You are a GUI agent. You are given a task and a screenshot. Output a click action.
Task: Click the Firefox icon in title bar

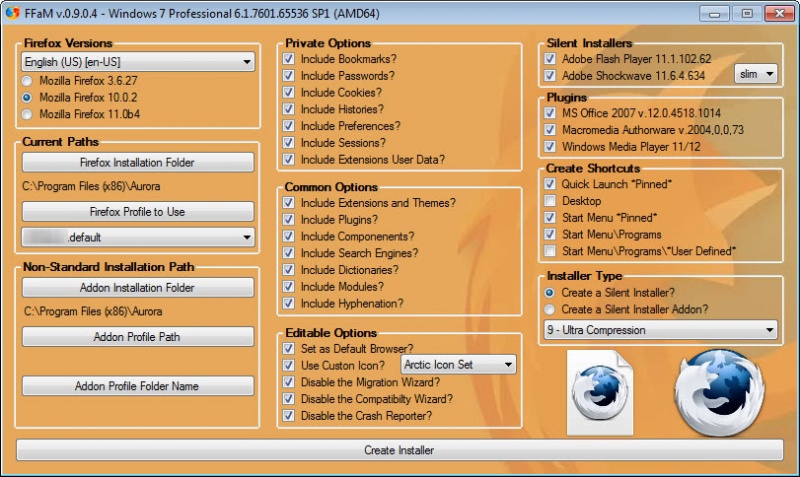pyautogui.click(x=12, y=13)
